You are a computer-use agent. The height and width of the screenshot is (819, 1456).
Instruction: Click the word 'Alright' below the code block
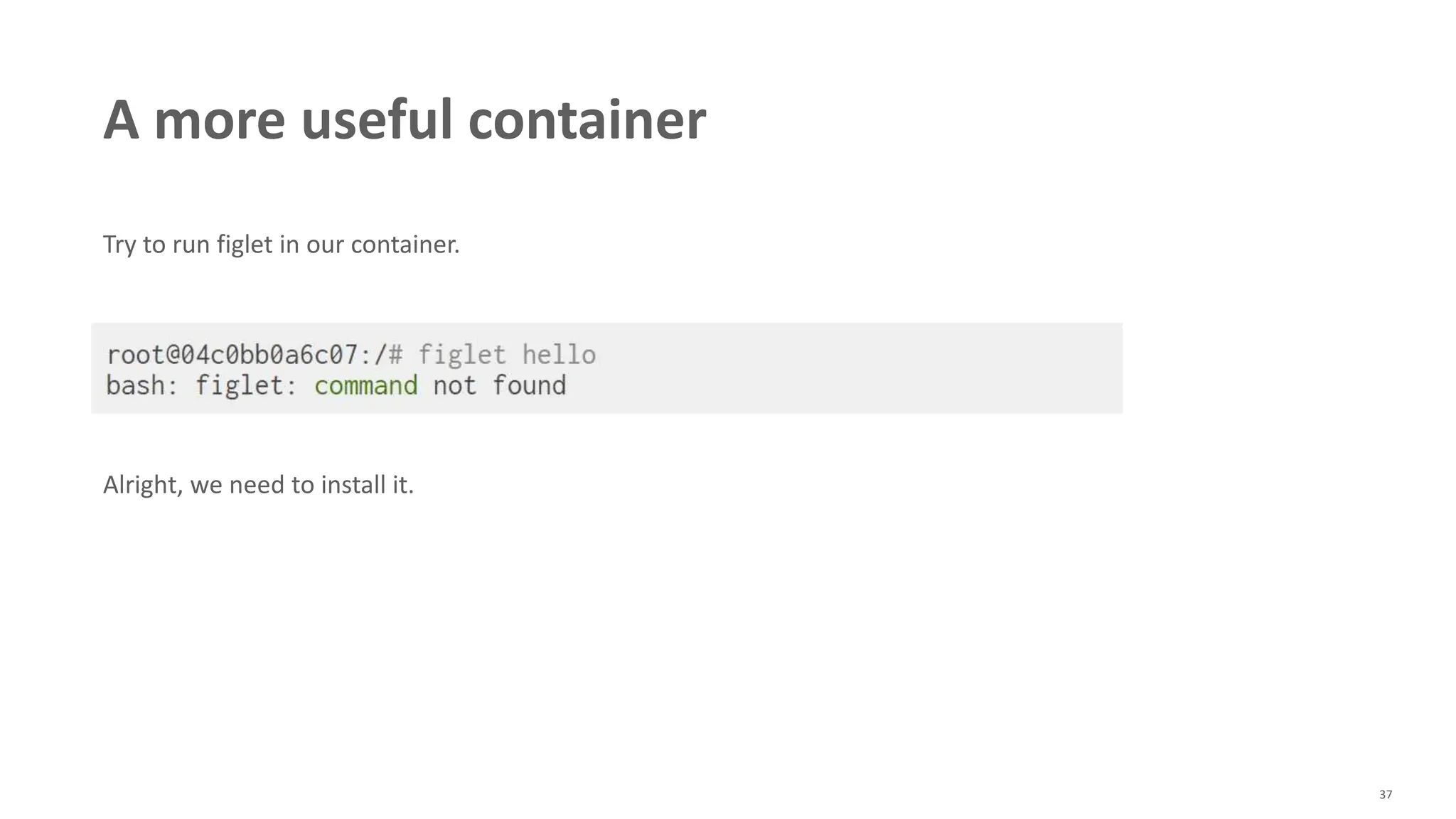tap(142, 485)
